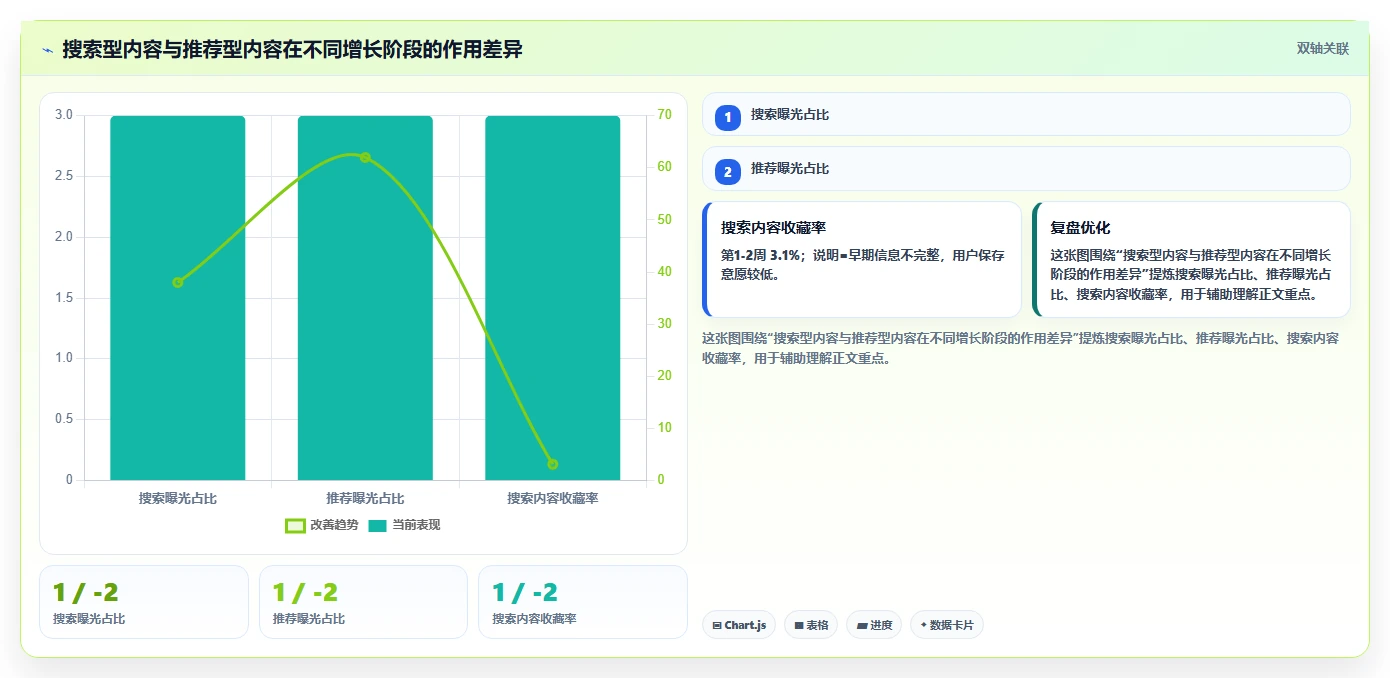
Task: Click trend line point near 搜索内容收藏率 bottom
Action: pyautogui.click(x=553, y=464)
